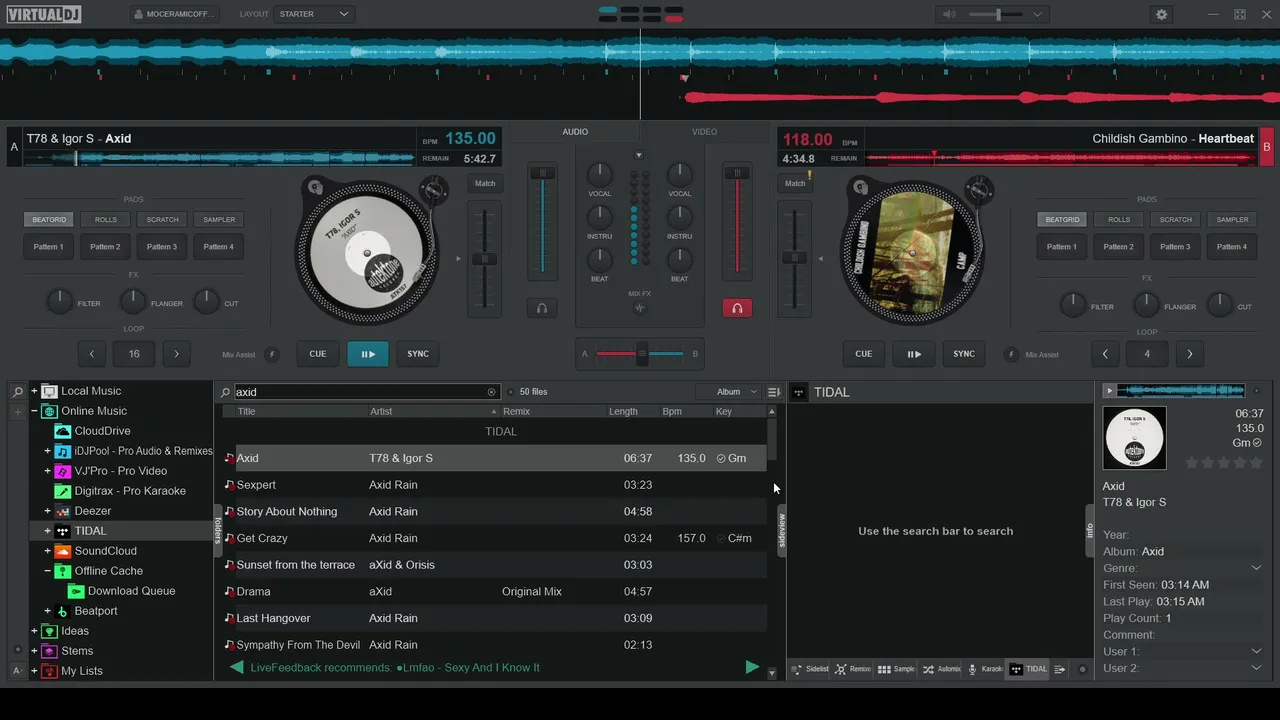Select deck B SCRATCH pads mode
1280x720 pixels.
click(x=1176, y=220)
